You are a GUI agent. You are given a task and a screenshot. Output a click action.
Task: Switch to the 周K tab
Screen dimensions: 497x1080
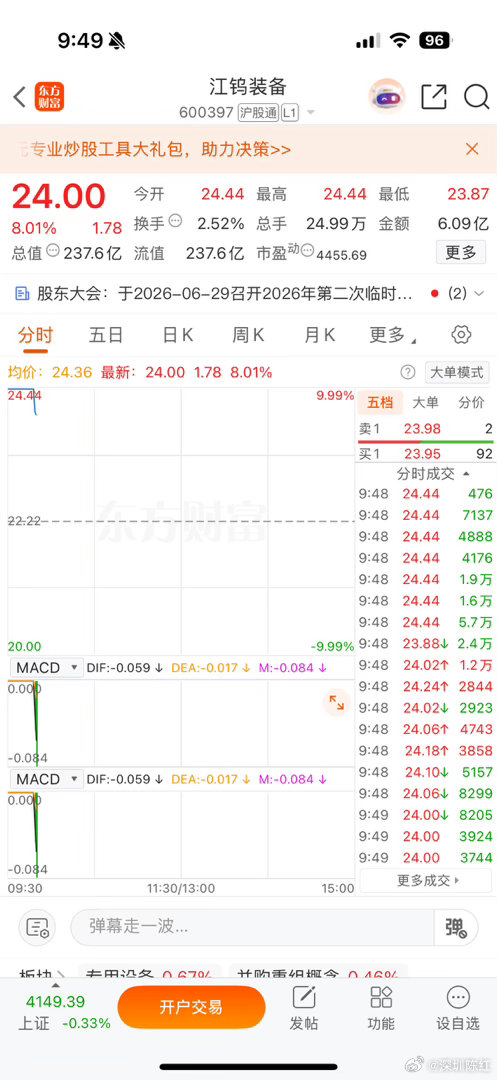248,335
